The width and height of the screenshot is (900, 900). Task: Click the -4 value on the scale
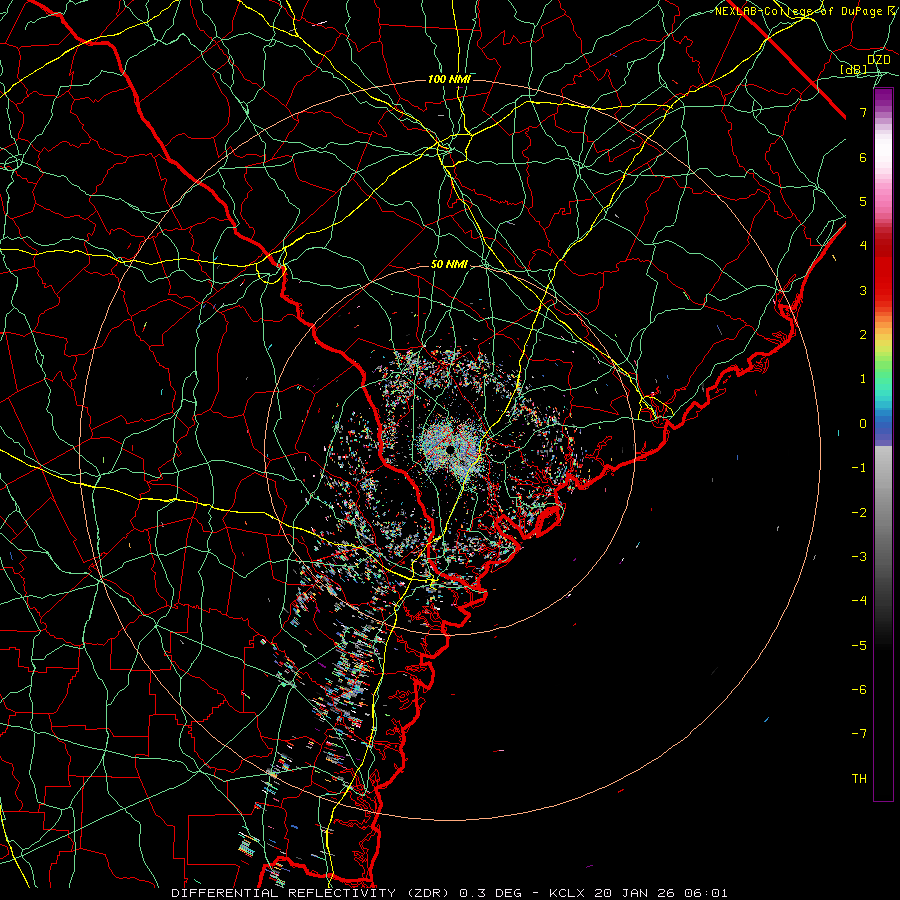pyautogui.click(x=859, y=601)
